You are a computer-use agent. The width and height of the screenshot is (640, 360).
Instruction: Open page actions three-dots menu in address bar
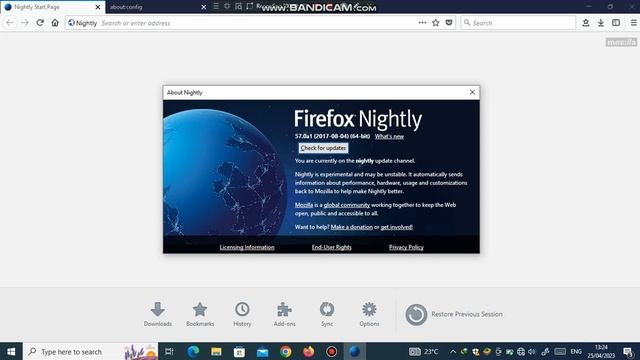tap(422, 23)
